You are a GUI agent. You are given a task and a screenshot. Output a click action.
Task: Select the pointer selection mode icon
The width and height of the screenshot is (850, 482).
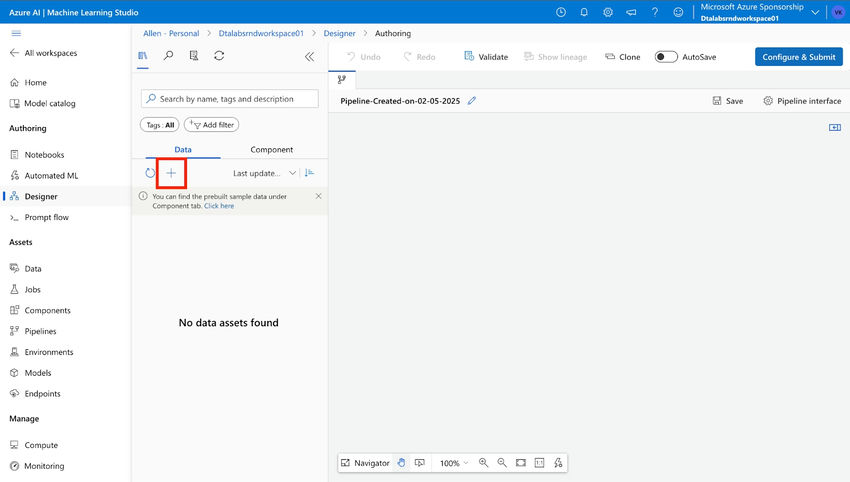420,462
